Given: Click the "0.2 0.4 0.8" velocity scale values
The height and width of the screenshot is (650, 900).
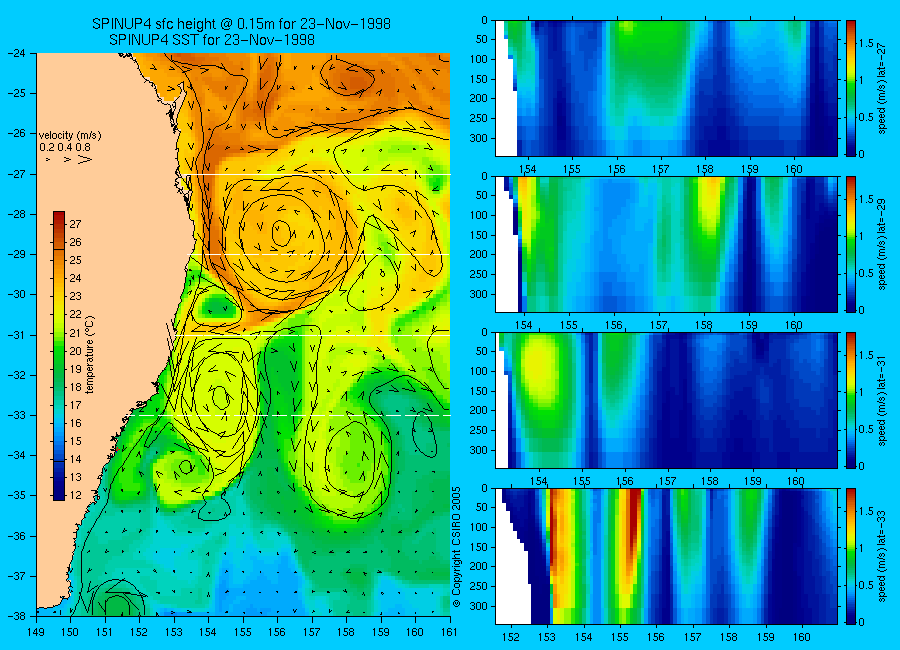Looking at the screenshot, I should (65, 147).
